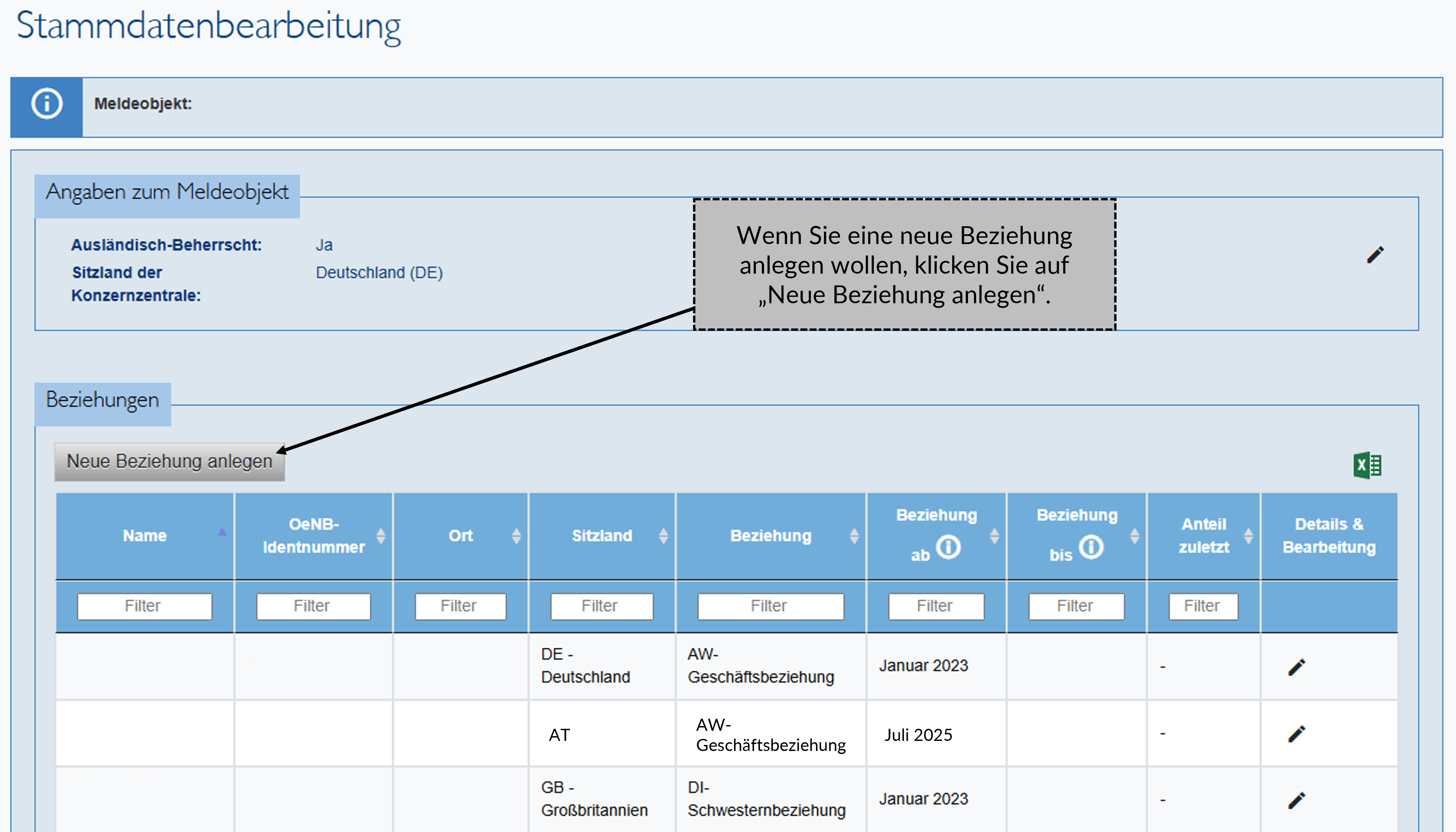
Task: Expand sorting on the OeNB-Identnummer column
Action: (x=380, y=536)
